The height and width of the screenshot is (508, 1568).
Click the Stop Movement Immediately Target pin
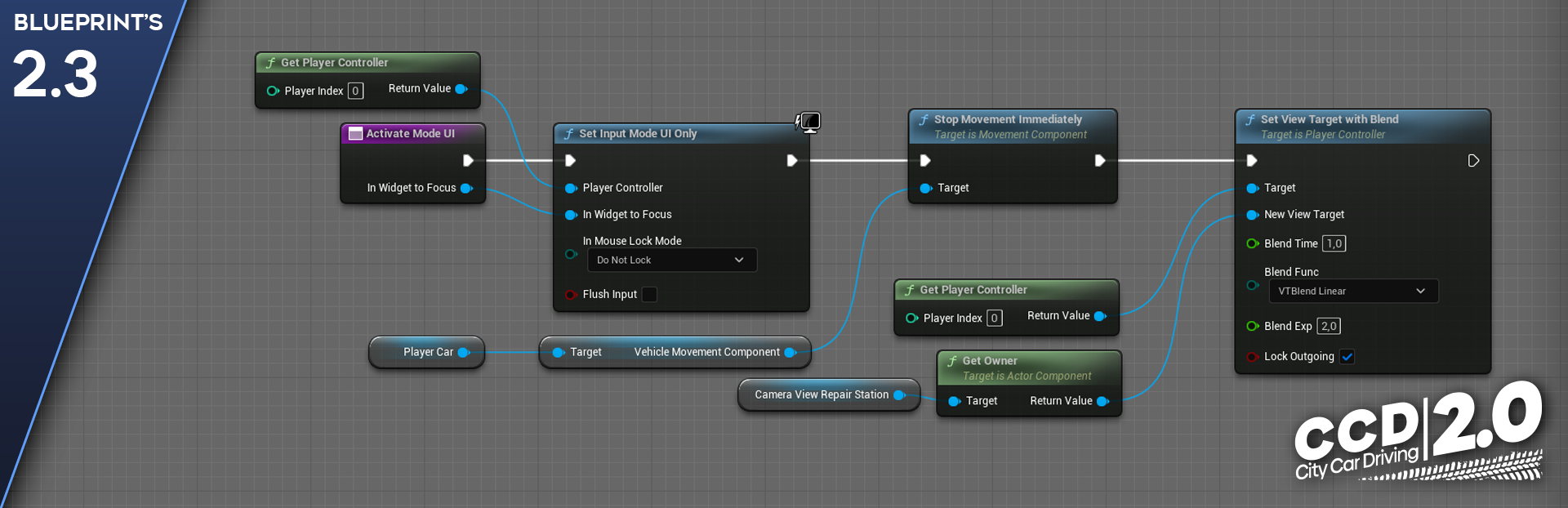click(925, 188)
